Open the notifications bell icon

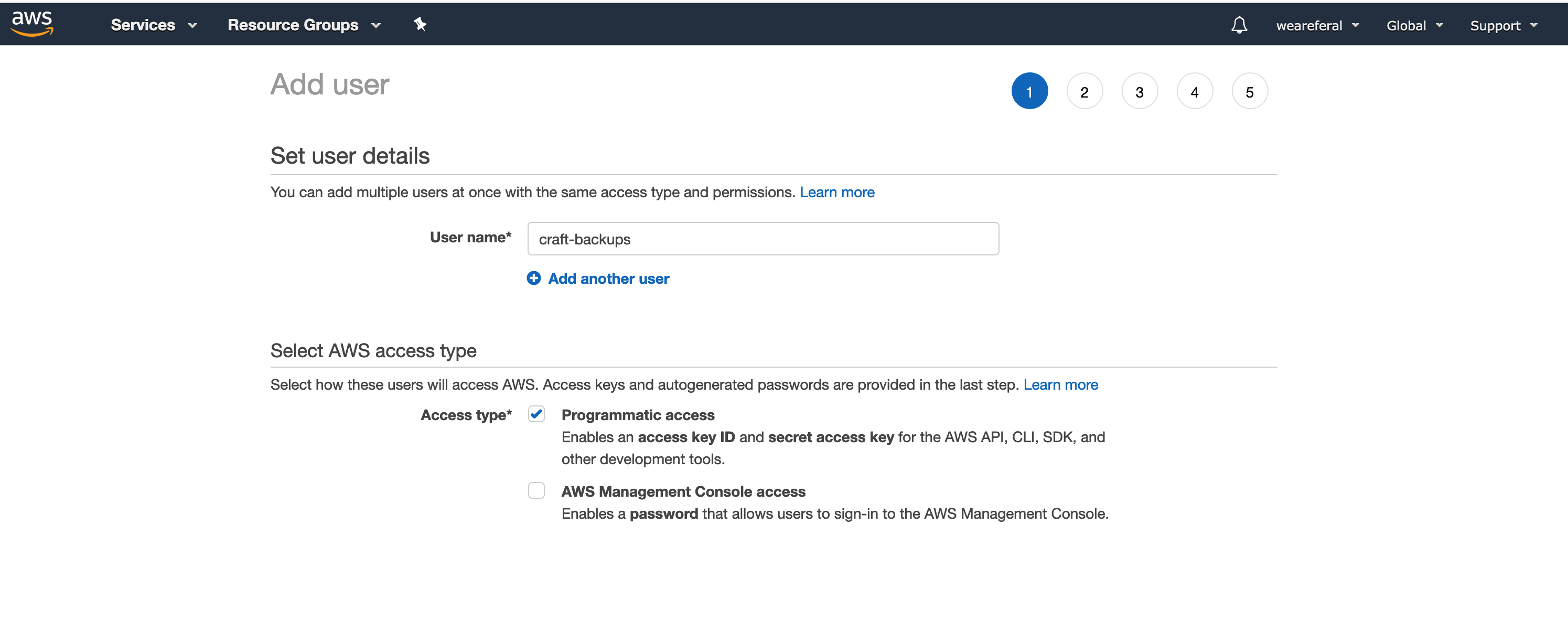(x=1239, y=25)
